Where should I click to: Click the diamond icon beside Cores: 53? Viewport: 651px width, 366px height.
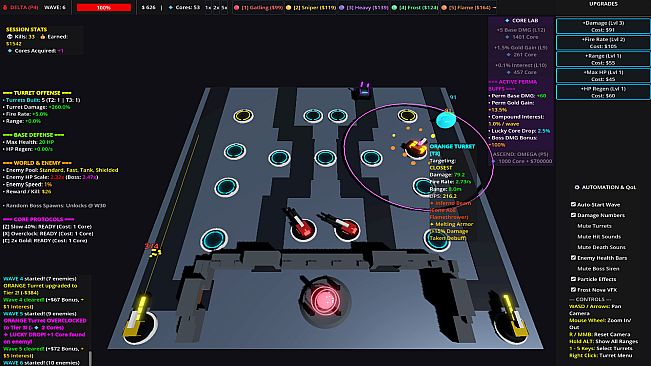coord(171,7)
